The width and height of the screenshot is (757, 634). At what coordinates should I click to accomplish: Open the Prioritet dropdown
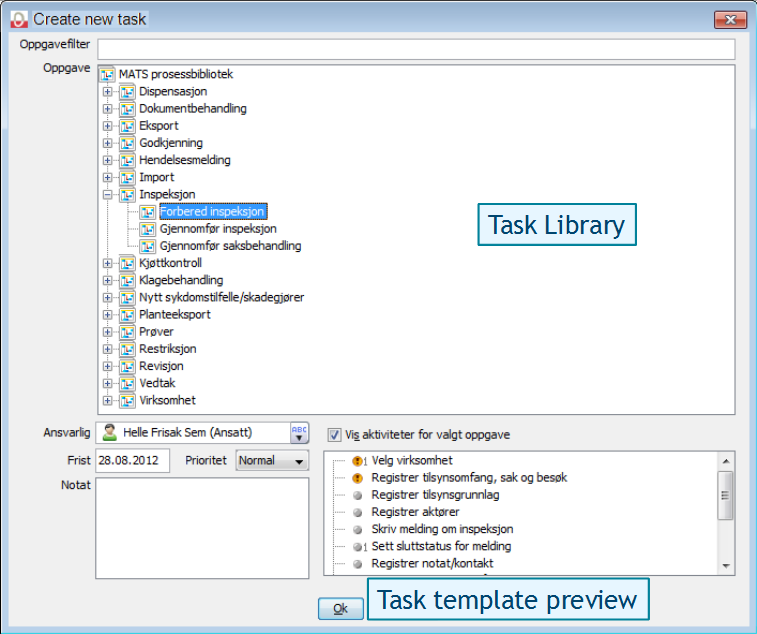[297, 461]
